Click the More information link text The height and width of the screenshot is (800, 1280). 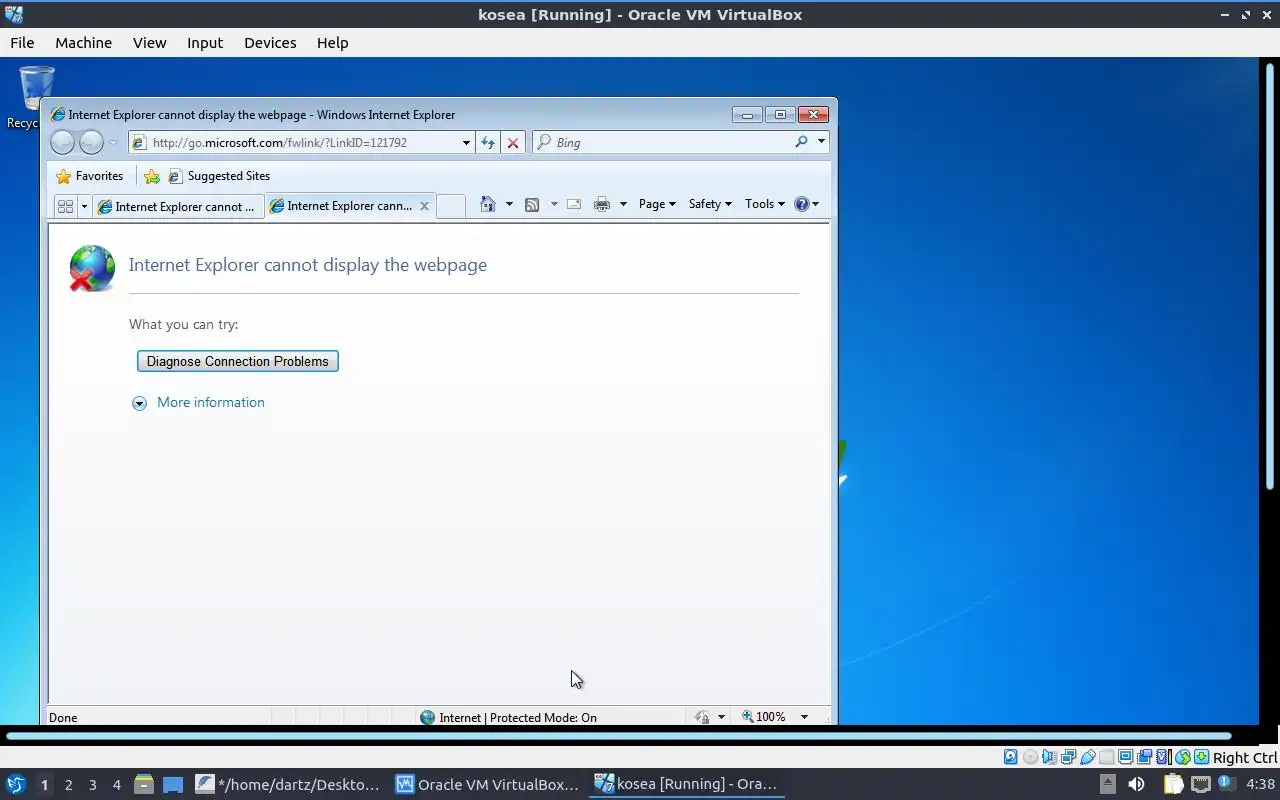(211, 402)
